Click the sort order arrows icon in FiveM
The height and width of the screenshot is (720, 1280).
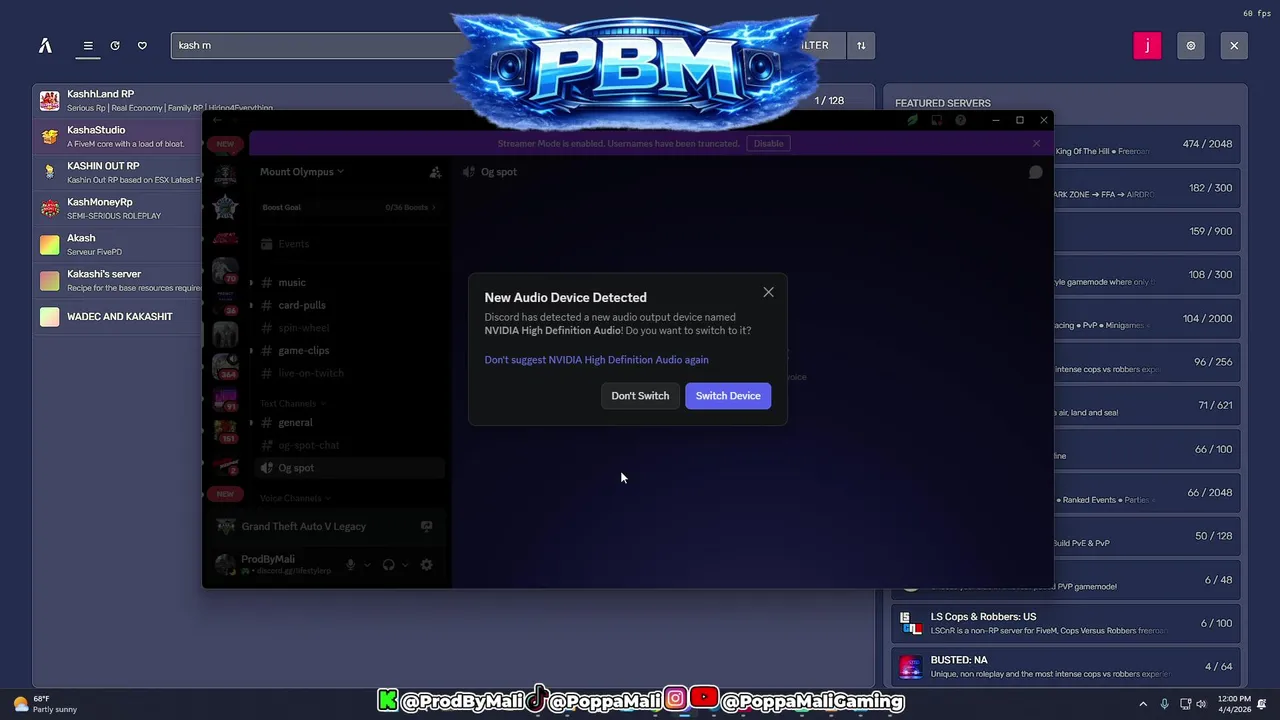point(861,45)
